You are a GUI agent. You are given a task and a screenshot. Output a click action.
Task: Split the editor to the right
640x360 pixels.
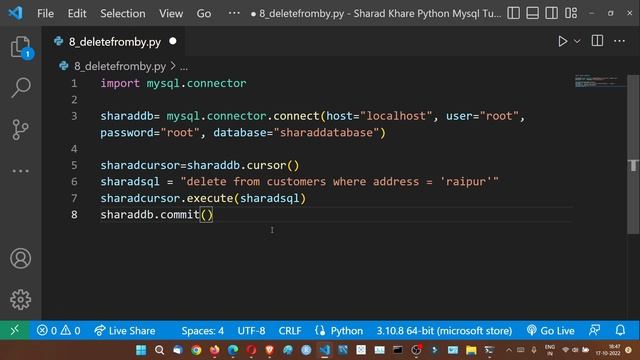[597, 41]
